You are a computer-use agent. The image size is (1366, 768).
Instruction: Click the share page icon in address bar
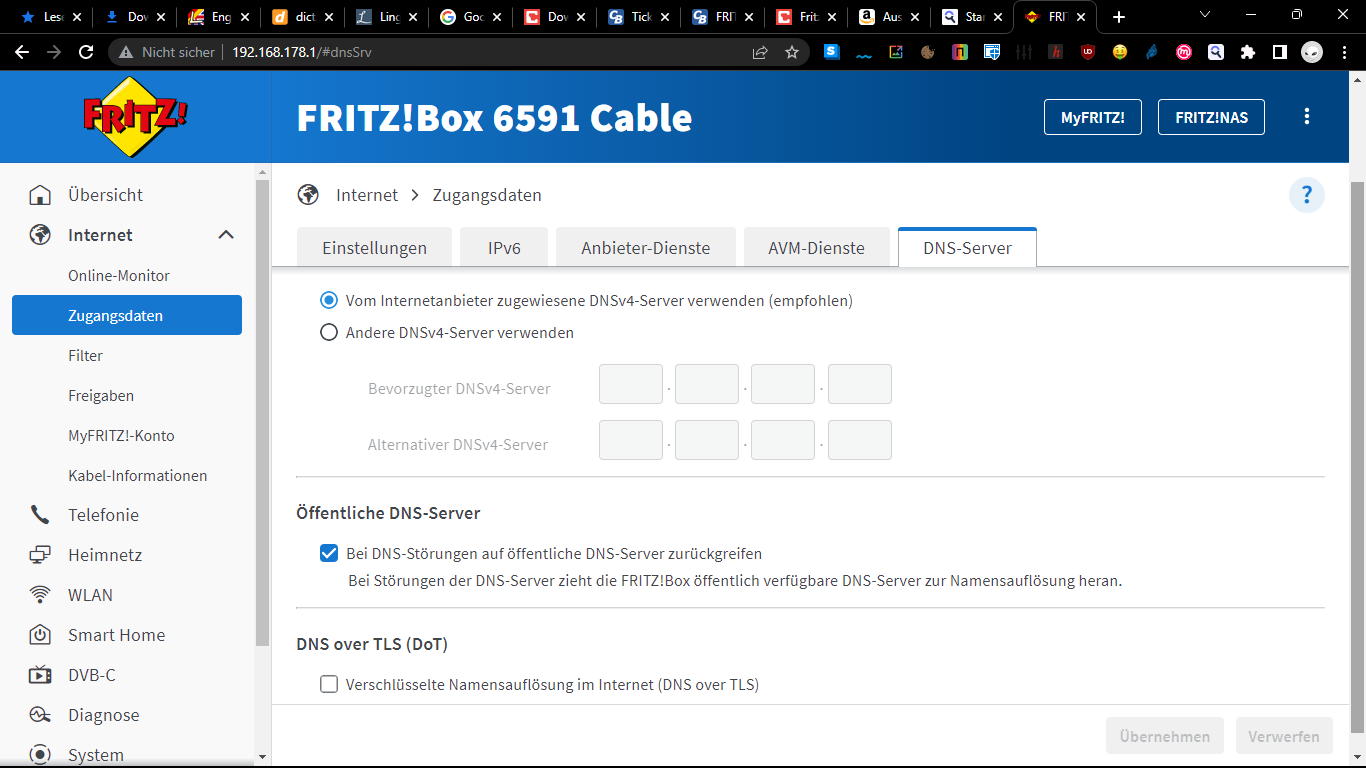(760, 52)
